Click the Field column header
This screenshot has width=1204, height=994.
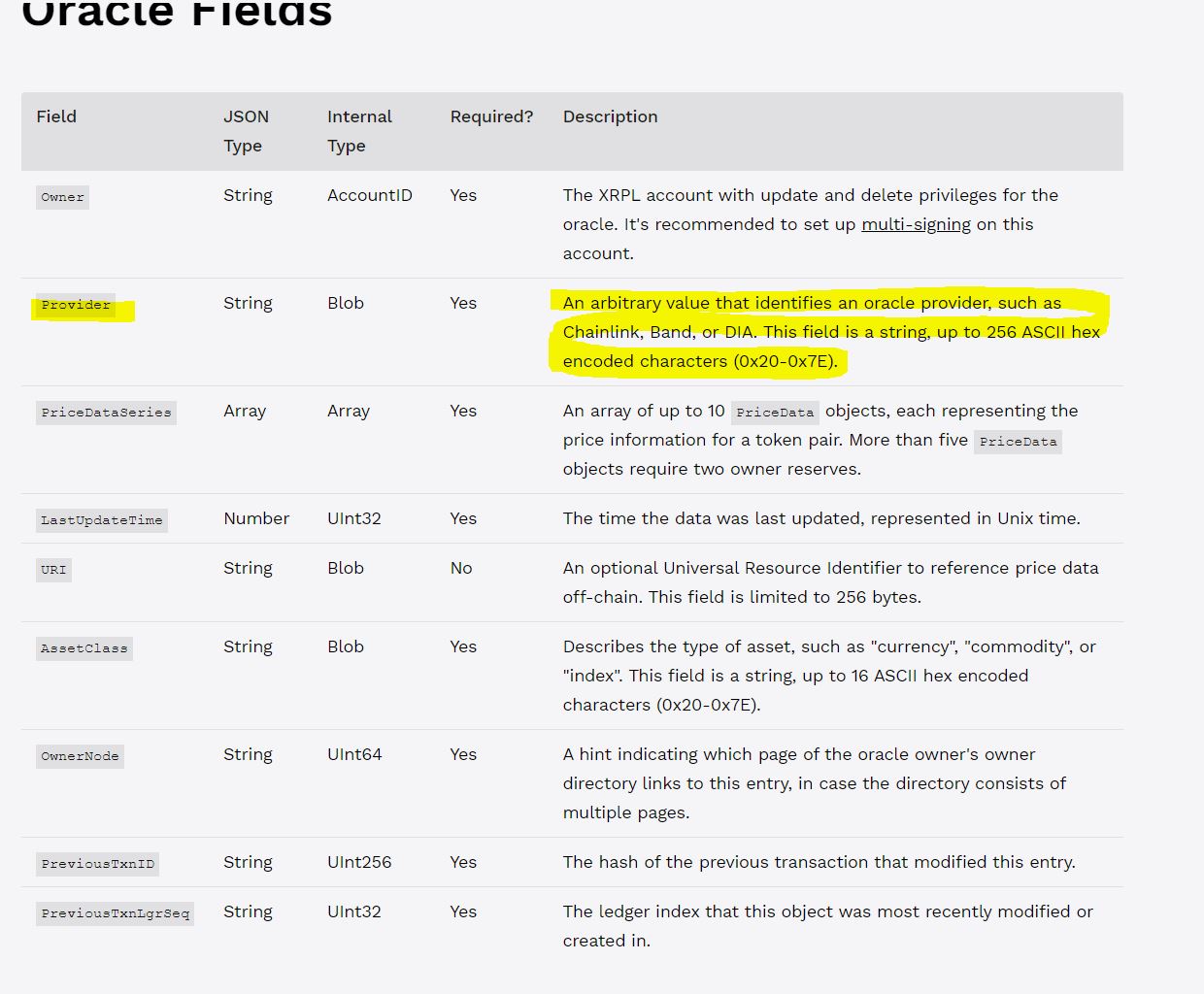pyautogui.click(x=56, y=116)
